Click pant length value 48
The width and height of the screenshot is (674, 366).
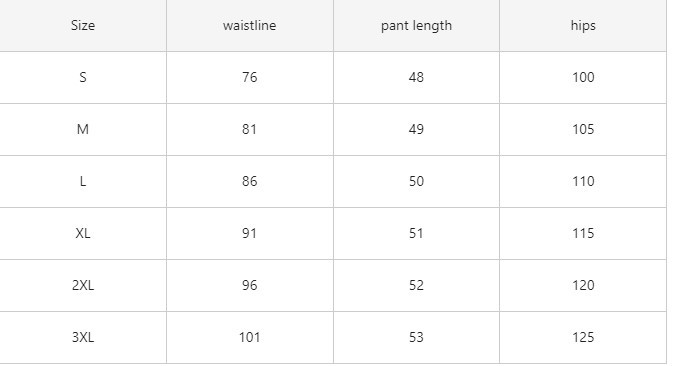416,77
